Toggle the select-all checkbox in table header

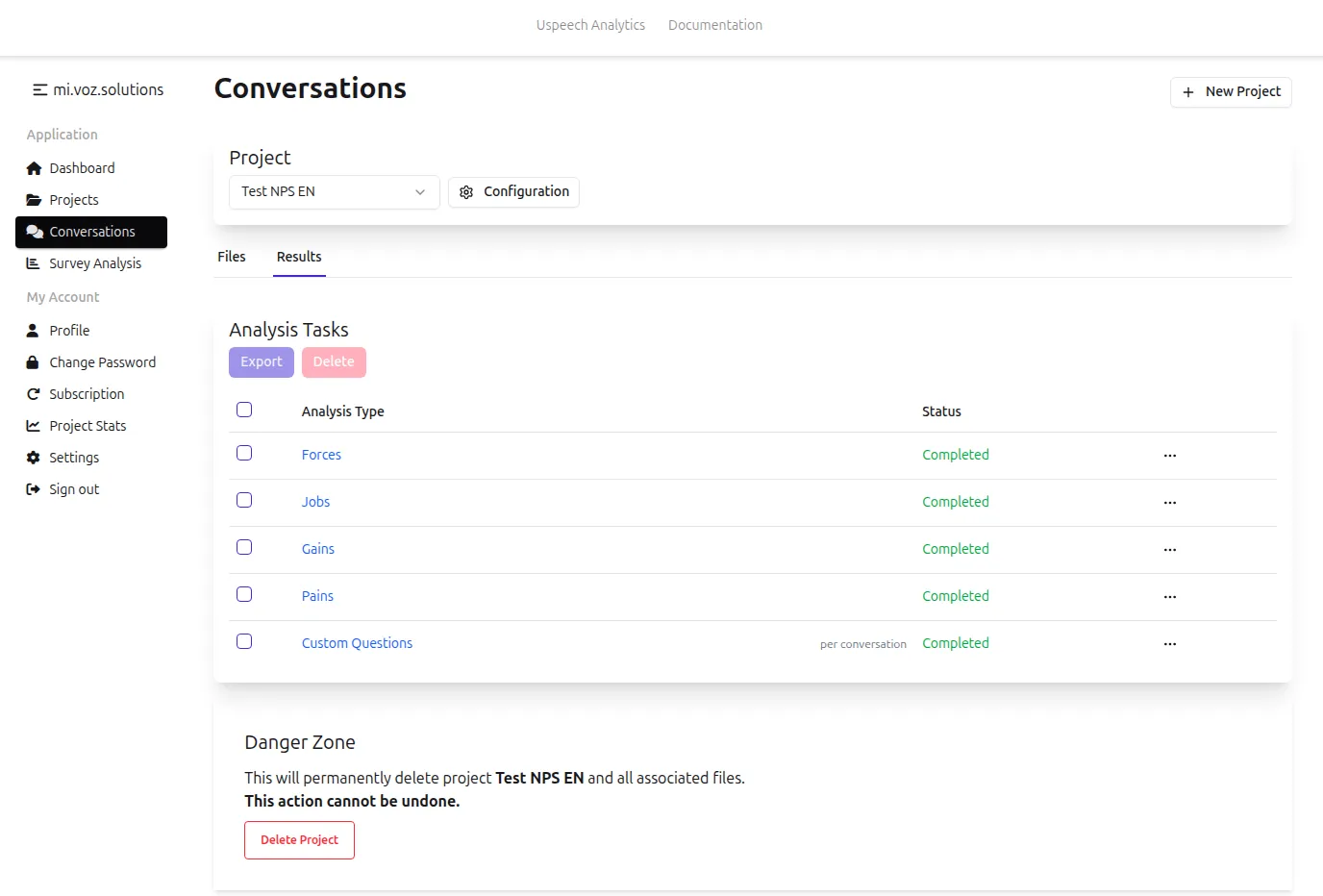pos(244,410)
